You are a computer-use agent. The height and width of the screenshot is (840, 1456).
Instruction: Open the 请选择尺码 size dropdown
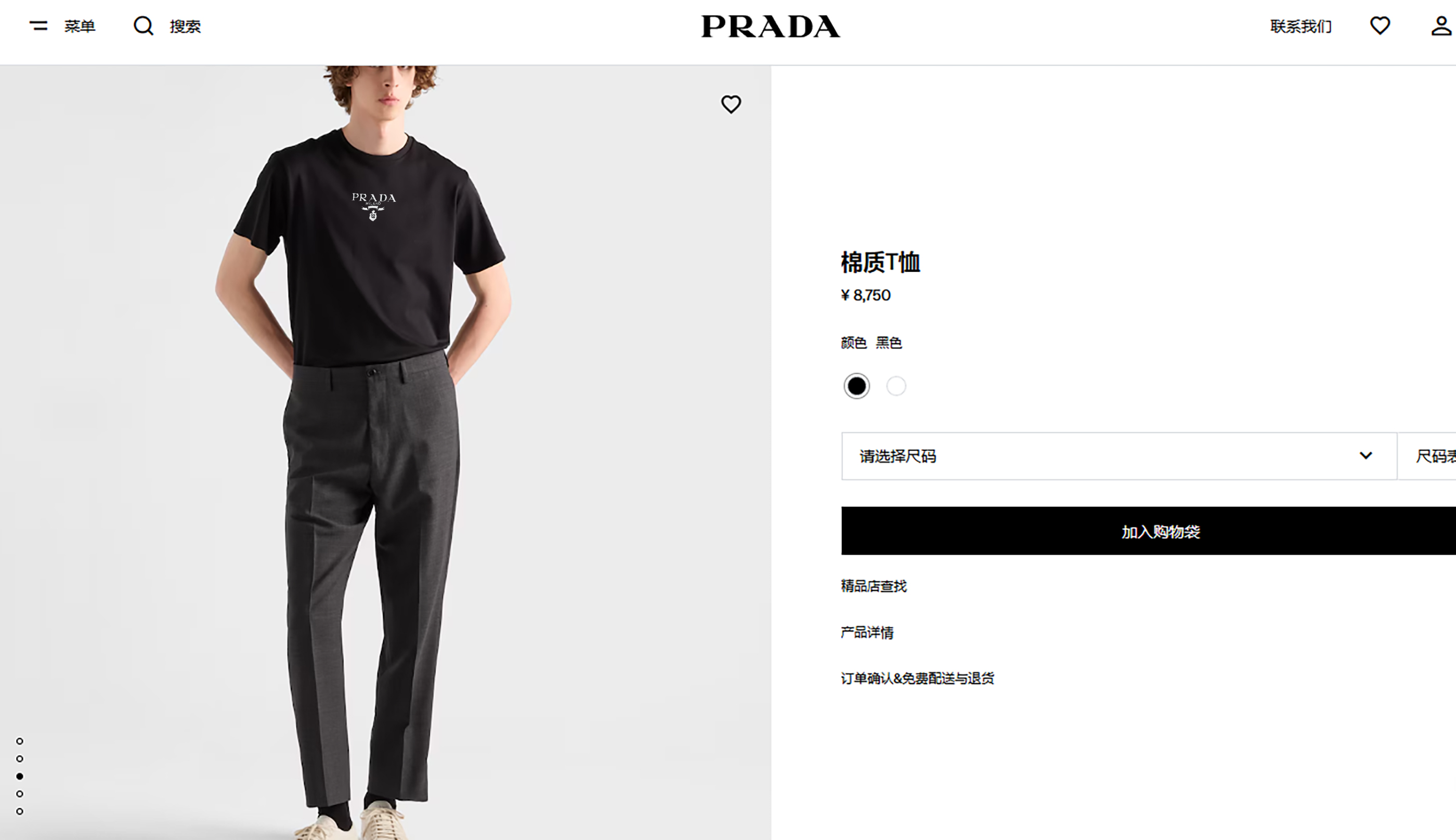(1119, 456)
